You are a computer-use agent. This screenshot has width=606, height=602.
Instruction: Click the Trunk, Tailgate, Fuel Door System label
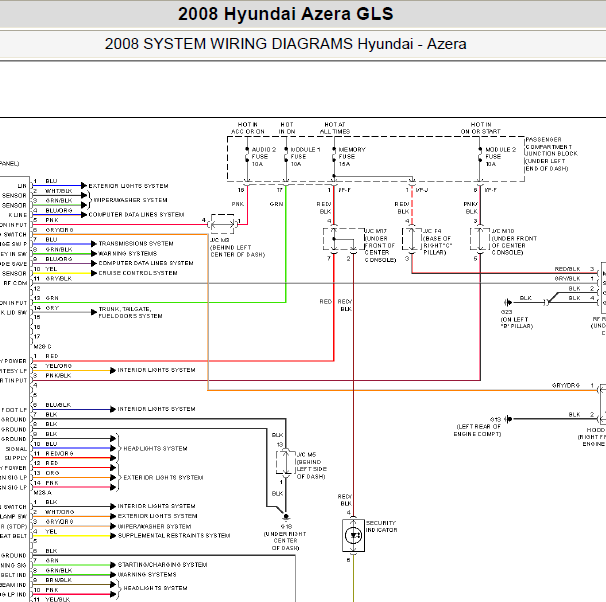[130, 312]
